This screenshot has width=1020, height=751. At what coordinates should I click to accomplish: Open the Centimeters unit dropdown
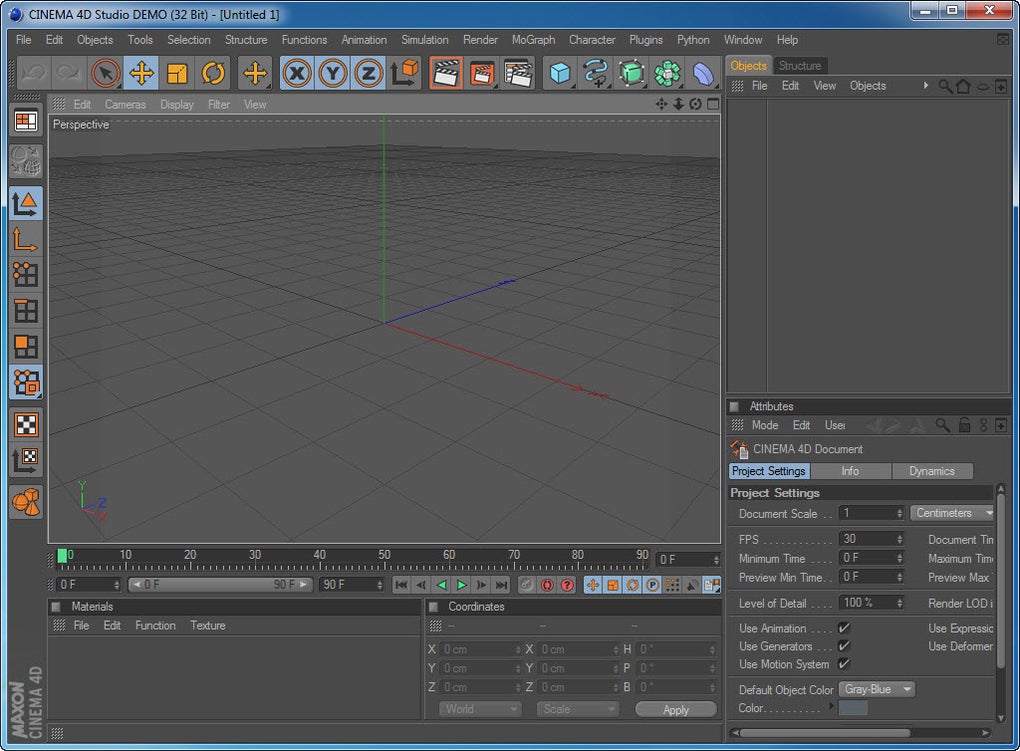(952, 513)
